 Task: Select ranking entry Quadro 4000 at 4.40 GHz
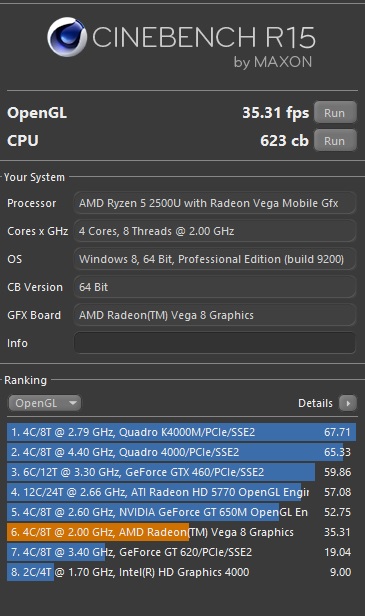(x=182, y=452)
